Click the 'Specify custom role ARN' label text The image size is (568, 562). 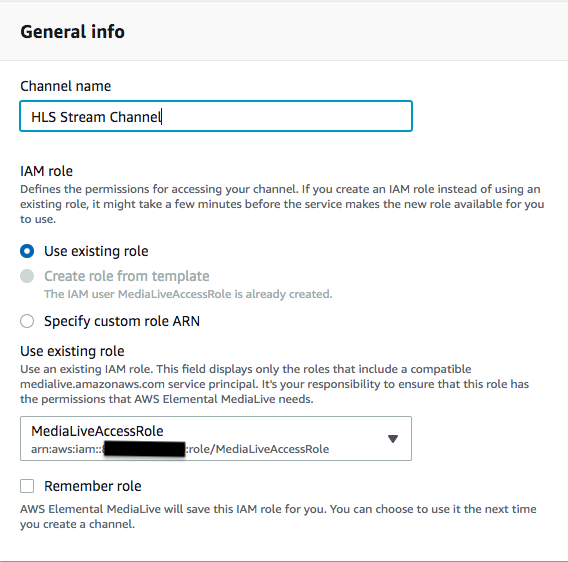click(x=122, y=321)
